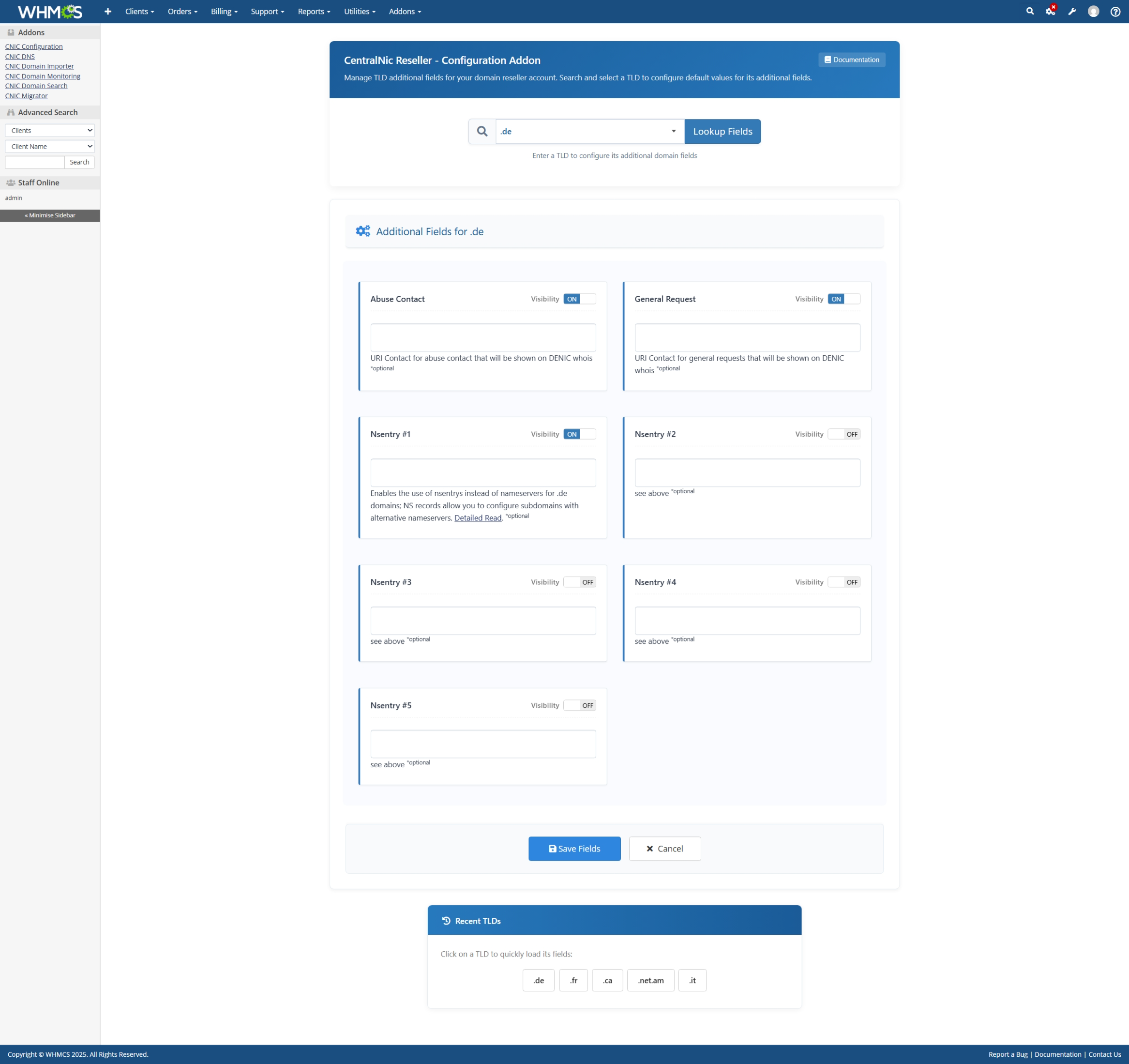The image size is (1129, 1064).
Task: Open the Documentation button in header
Action: tap(851, 60)
